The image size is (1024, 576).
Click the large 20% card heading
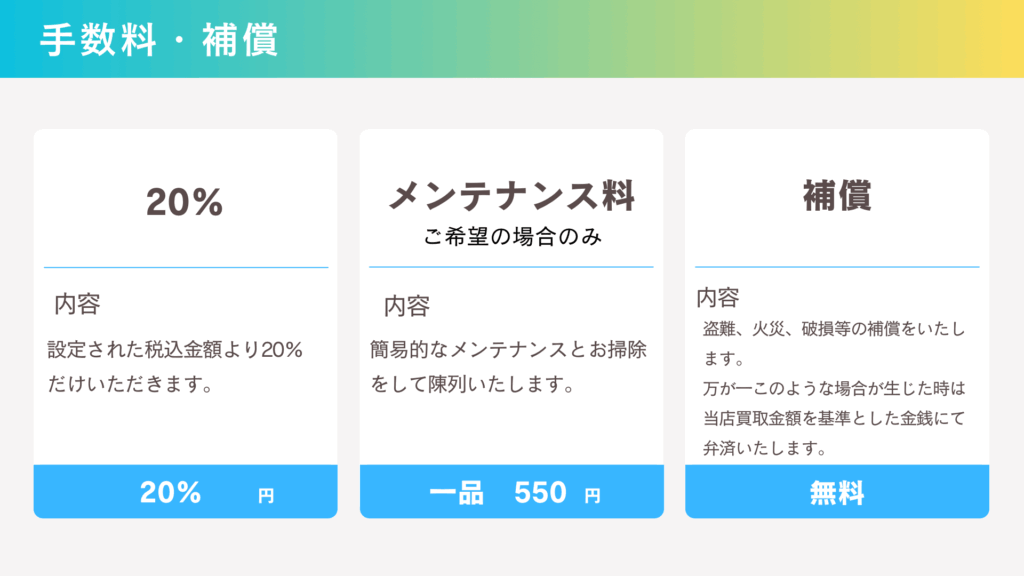pos(185,202)
